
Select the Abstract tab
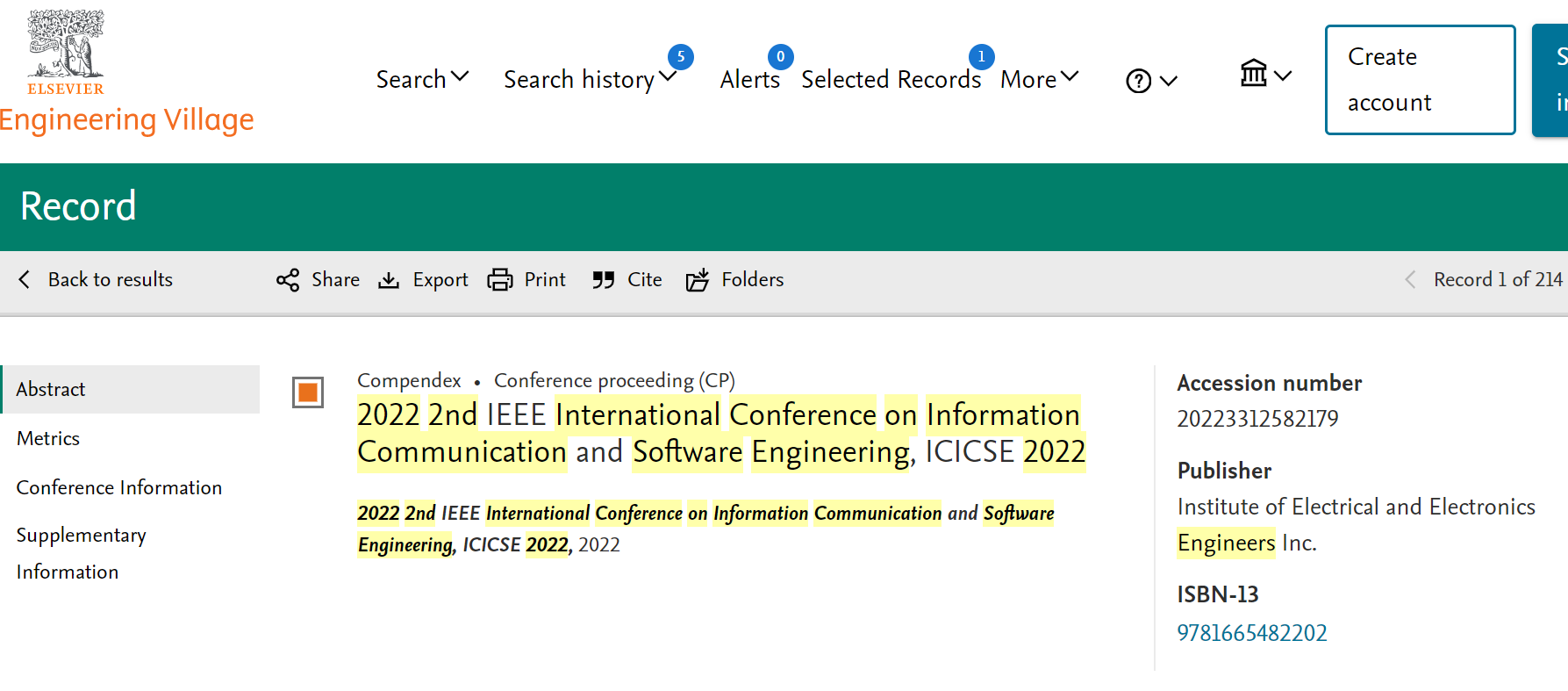(x=130, y=389)
